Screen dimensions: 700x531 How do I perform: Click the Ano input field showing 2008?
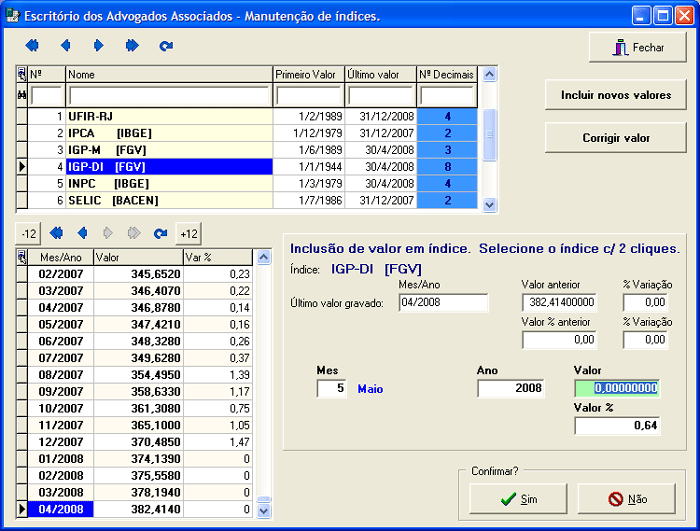coord(511,388)
